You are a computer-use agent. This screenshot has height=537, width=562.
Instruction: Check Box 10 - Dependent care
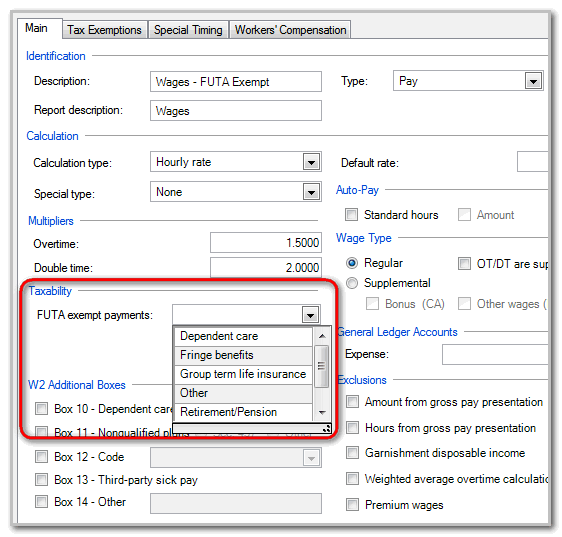tap(41, 409)
